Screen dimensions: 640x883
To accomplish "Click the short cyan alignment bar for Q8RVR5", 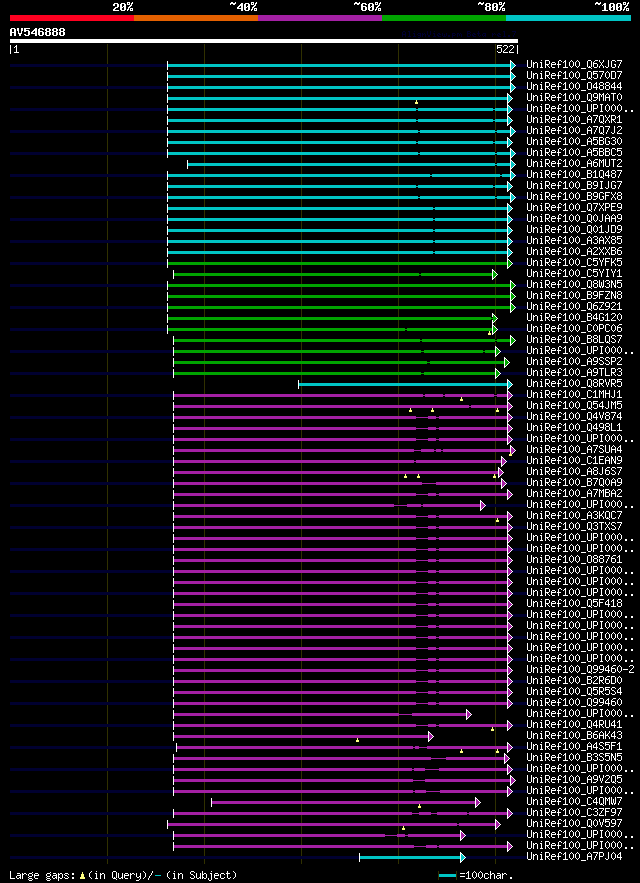I will coord(406,384).
